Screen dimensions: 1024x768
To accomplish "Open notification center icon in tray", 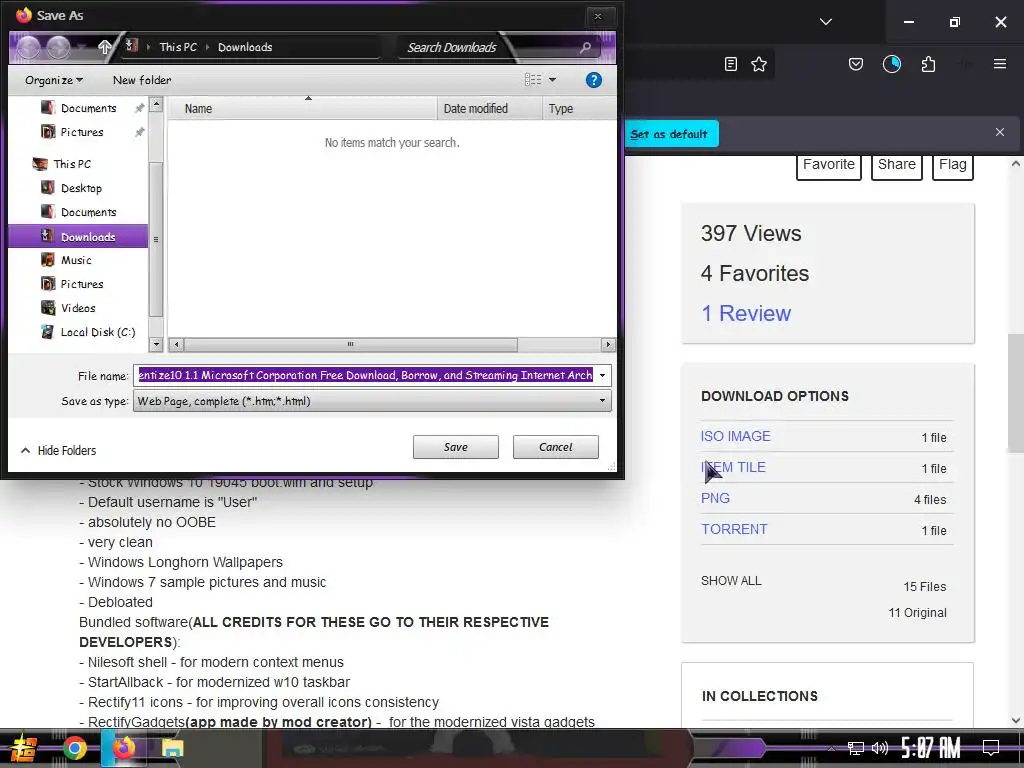I will 991,748.
